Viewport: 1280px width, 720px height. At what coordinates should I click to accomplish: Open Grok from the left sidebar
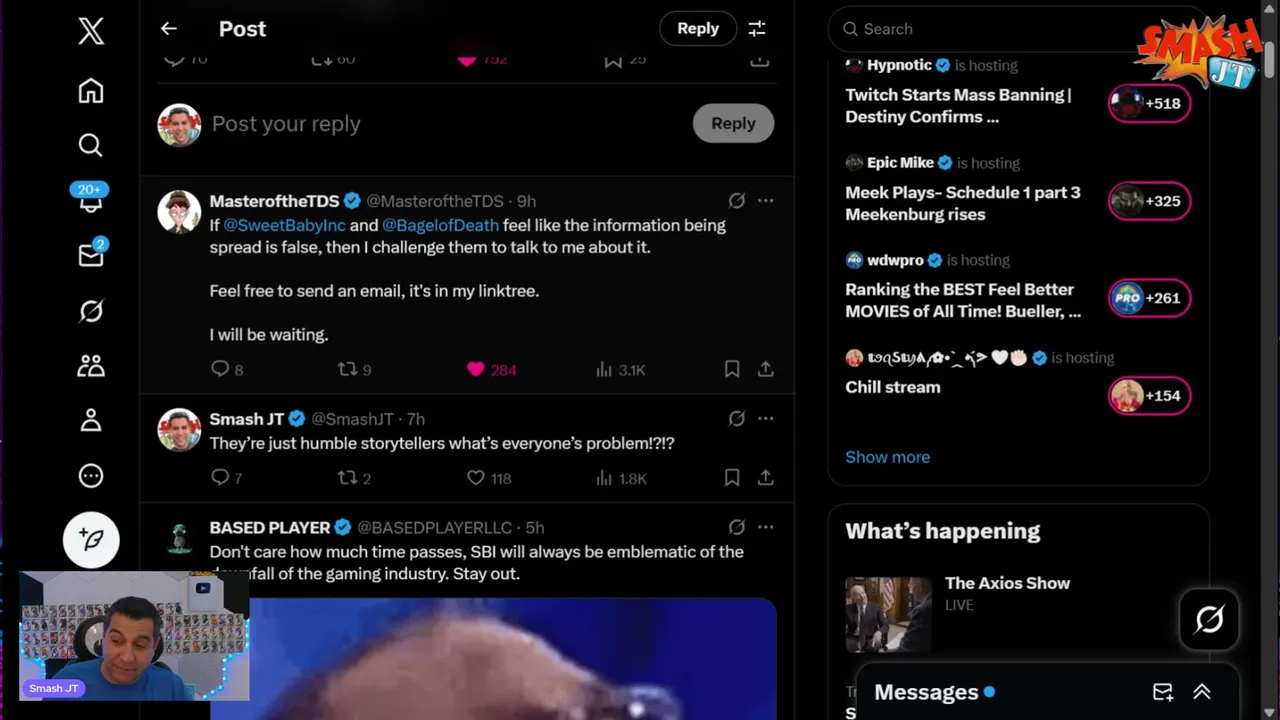click(x=91, y=312)
